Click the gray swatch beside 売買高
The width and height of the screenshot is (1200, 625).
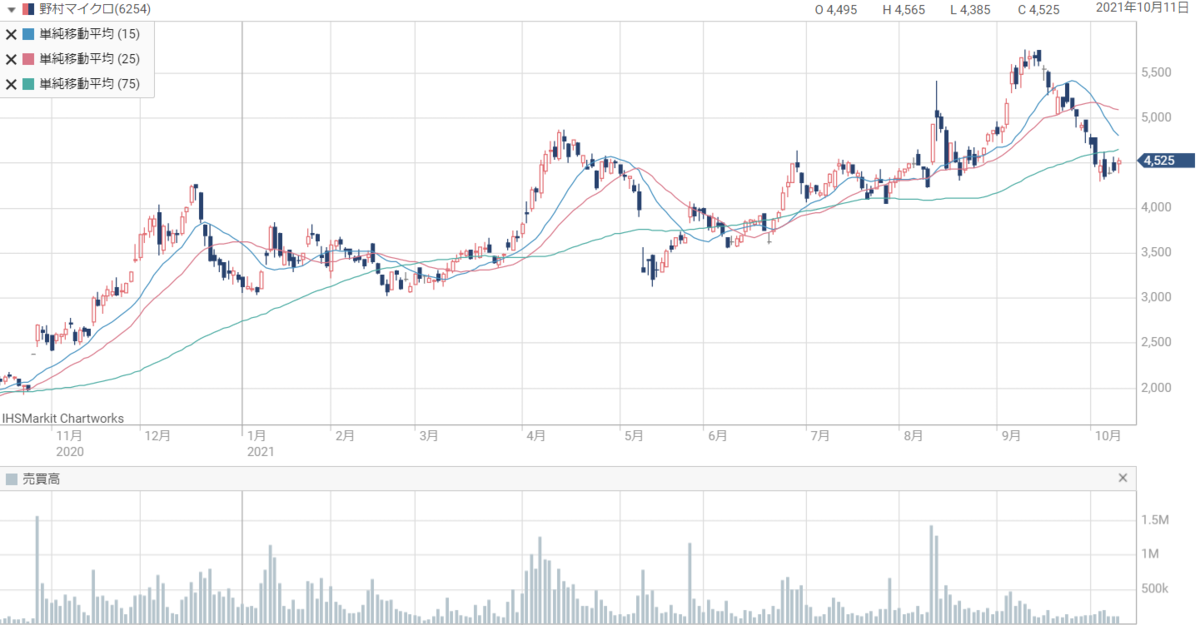tap(11, 480)
